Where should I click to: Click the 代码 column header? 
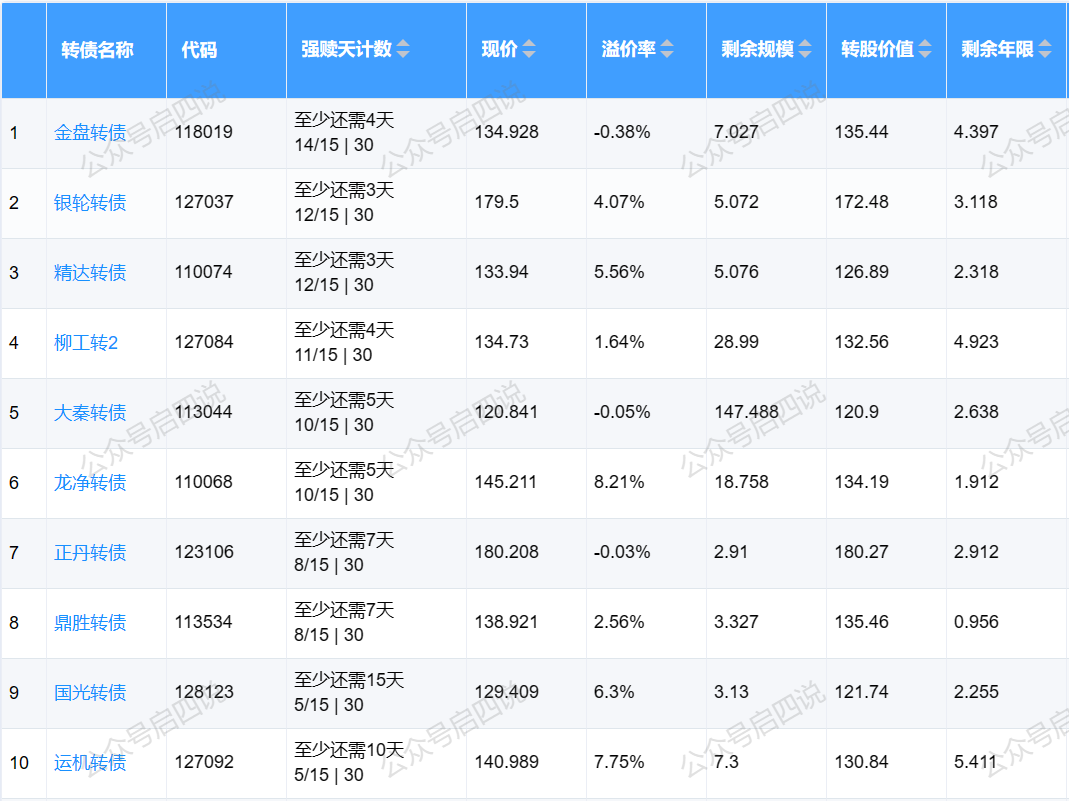(199, 50)
